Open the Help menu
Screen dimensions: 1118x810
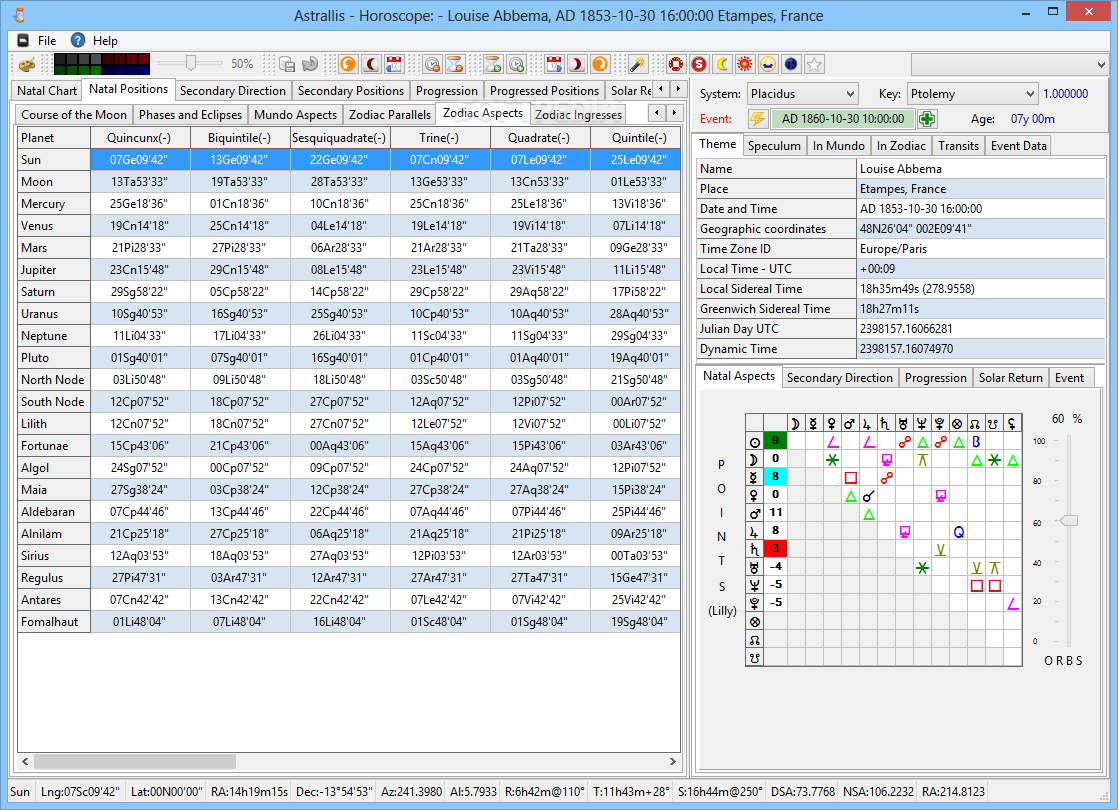(105, 41)
